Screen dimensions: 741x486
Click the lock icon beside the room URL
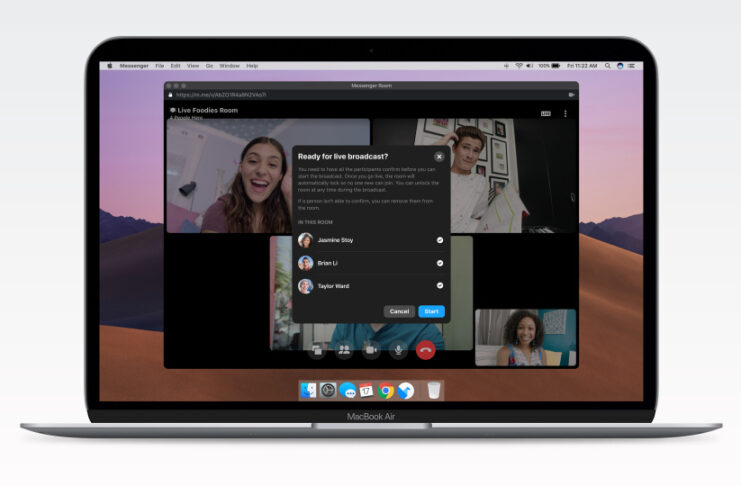(x=171, y=95)
